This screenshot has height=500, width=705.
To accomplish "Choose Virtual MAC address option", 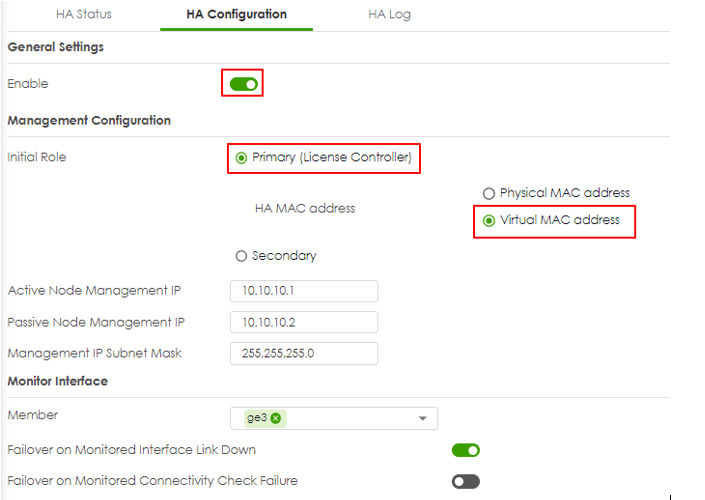I will (489, 221).
